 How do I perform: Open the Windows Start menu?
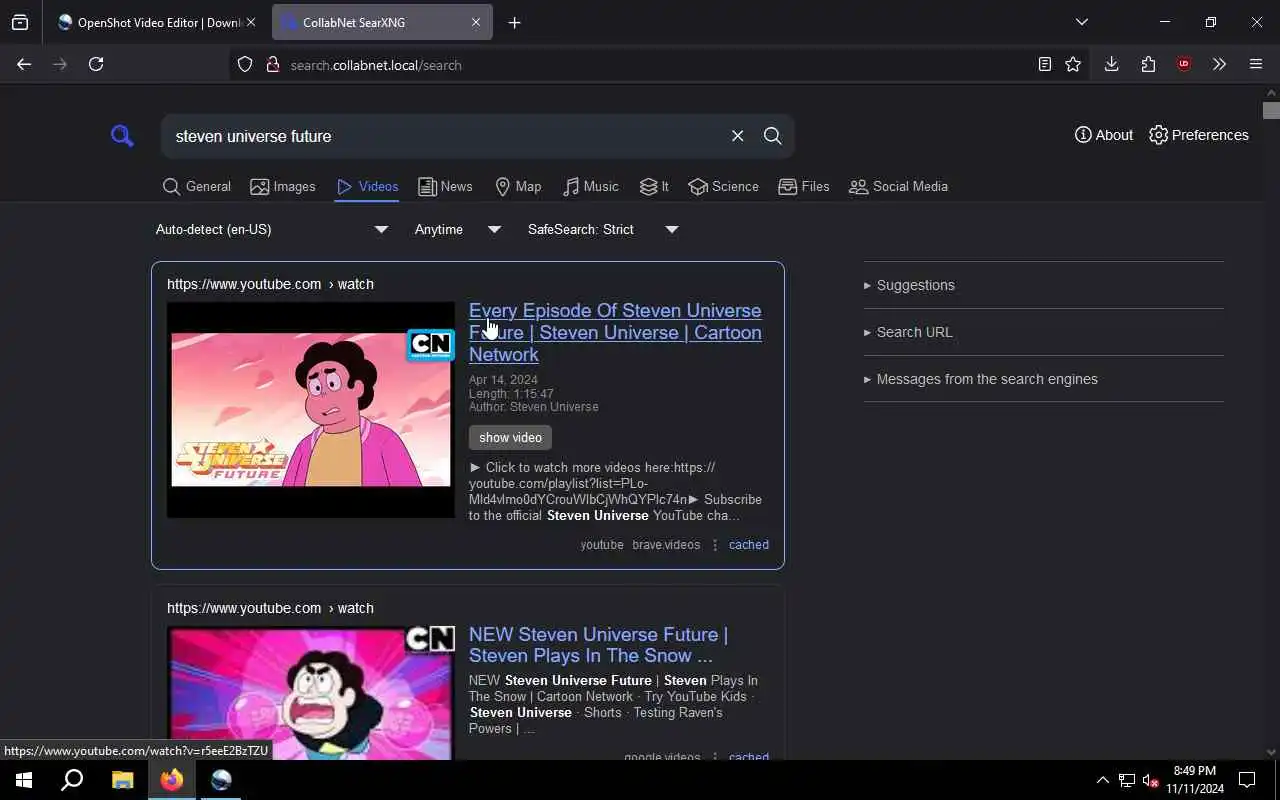pos(24,780)
